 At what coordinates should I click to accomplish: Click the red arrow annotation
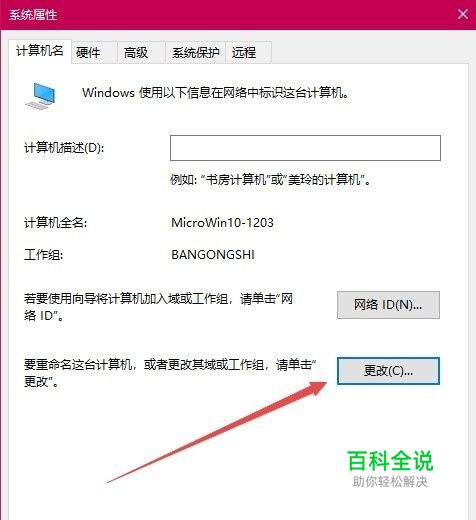217,432
